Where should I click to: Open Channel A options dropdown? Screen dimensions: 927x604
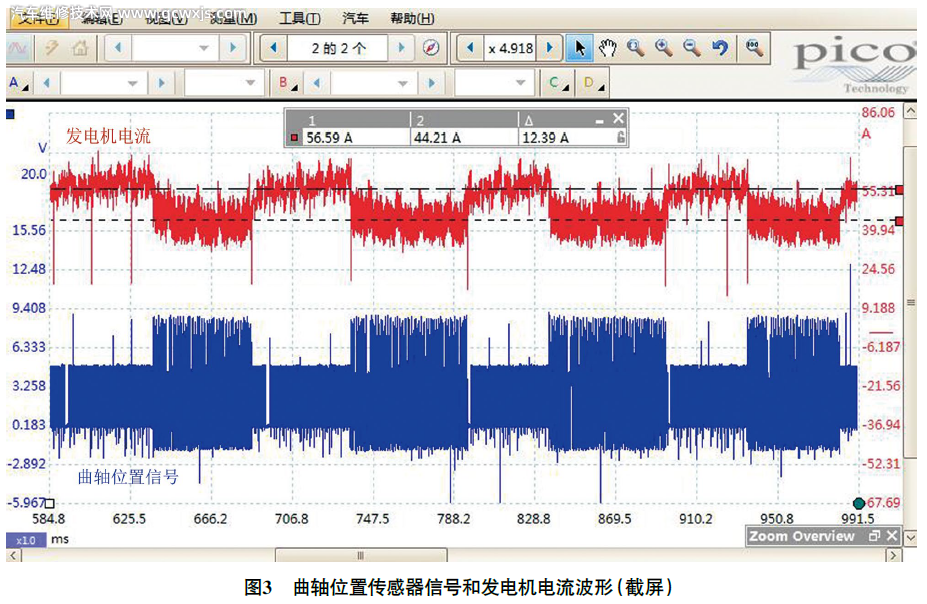[x=17, y=83]
